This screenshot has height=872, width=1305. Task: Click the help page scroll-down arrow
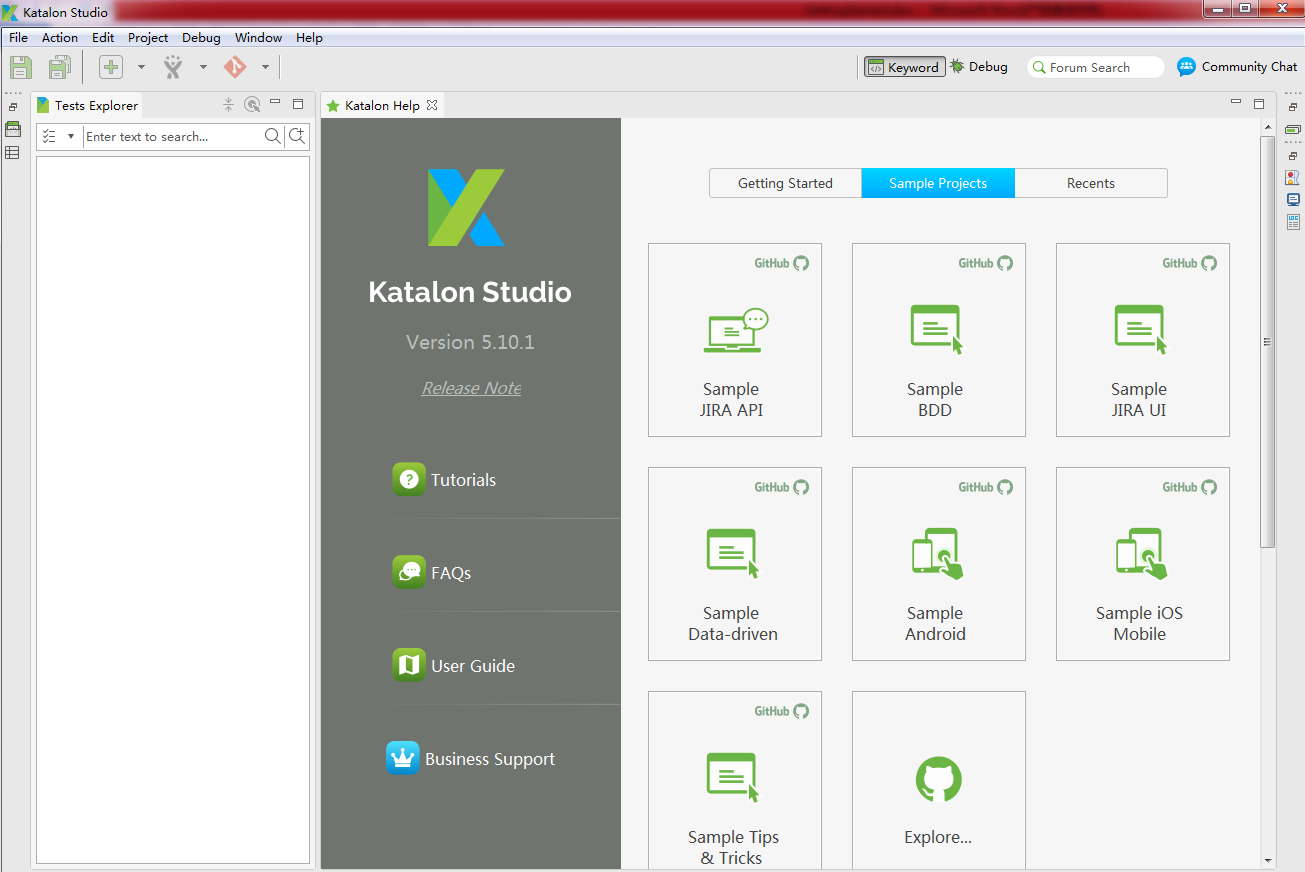(x=1268, y=860)
